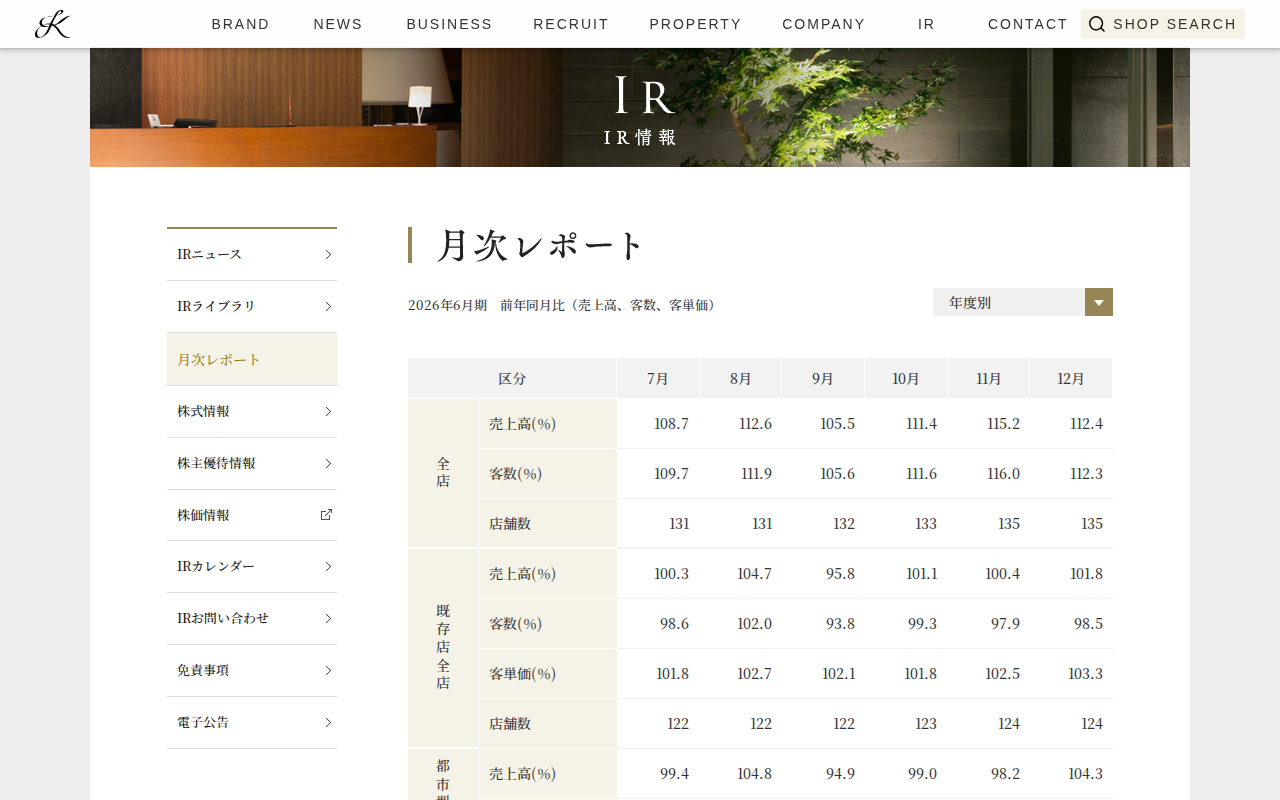Open the BRAND menu item
The image size is (1280, 800).
pyautogui.click(x=241, y=24)
